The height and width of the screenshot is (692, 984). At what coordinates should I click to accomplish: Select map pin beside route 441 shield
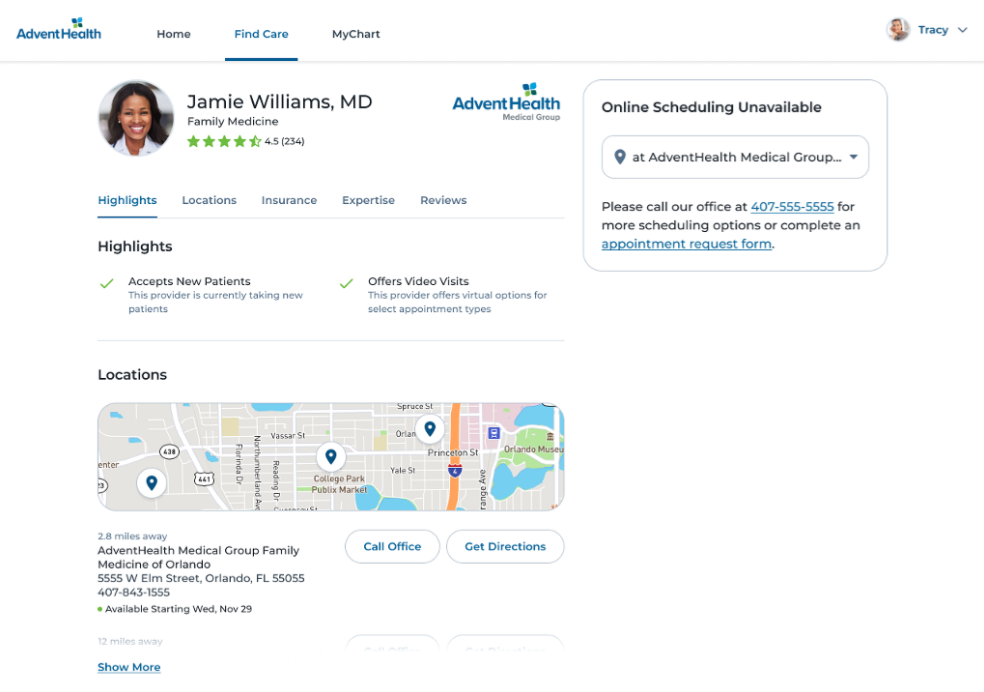(151, 483)
